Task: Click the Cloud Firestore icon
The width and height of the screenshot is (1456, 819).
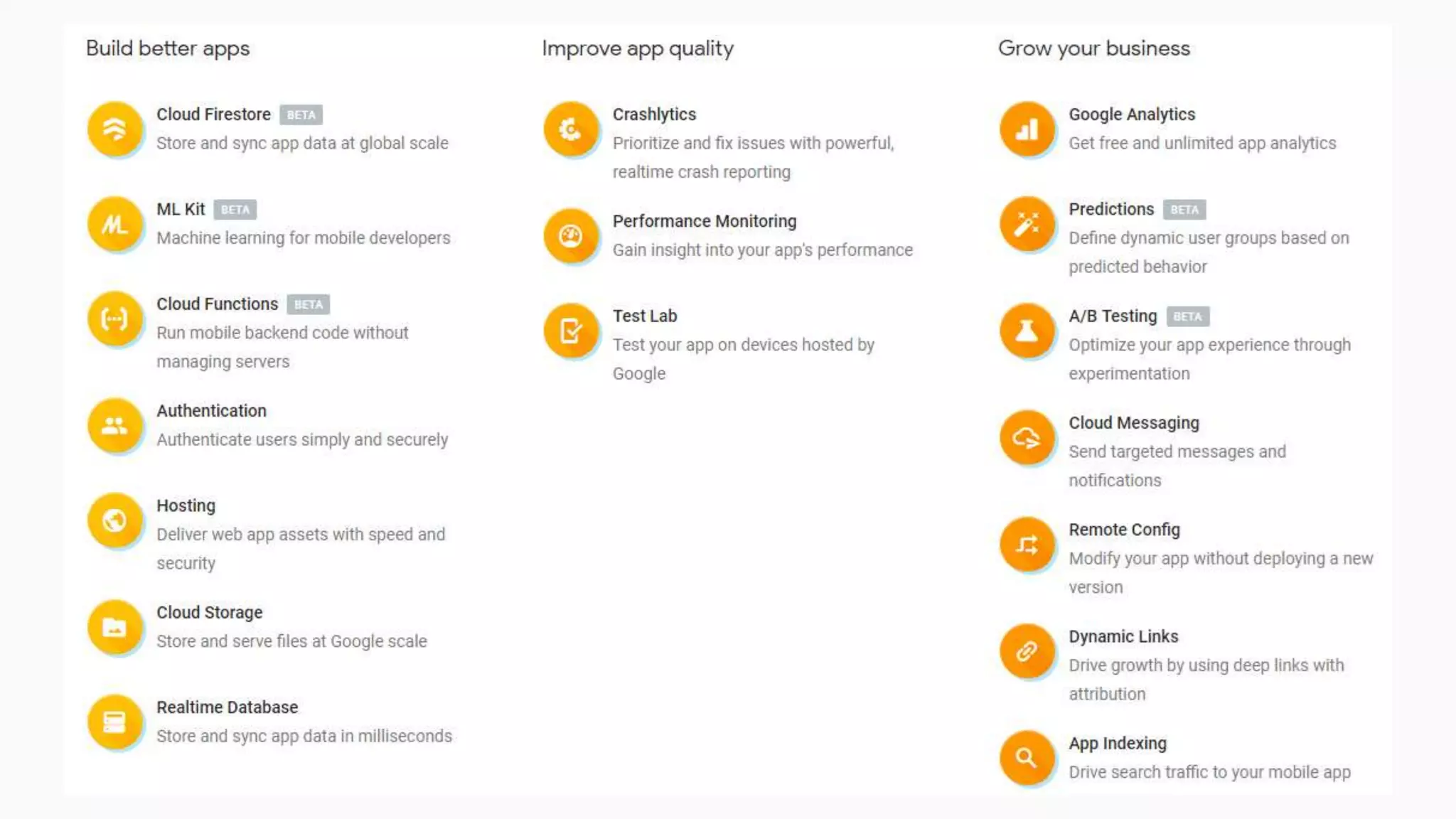Action: pos(114,129)
